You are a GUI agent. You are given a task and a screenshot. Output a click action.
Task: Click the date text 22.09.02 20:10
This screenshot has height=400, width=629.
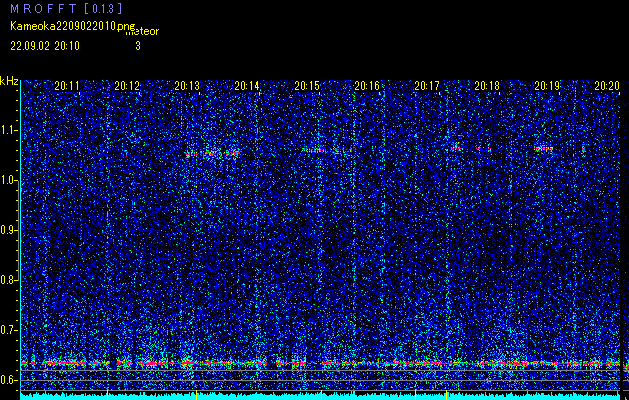45,46
